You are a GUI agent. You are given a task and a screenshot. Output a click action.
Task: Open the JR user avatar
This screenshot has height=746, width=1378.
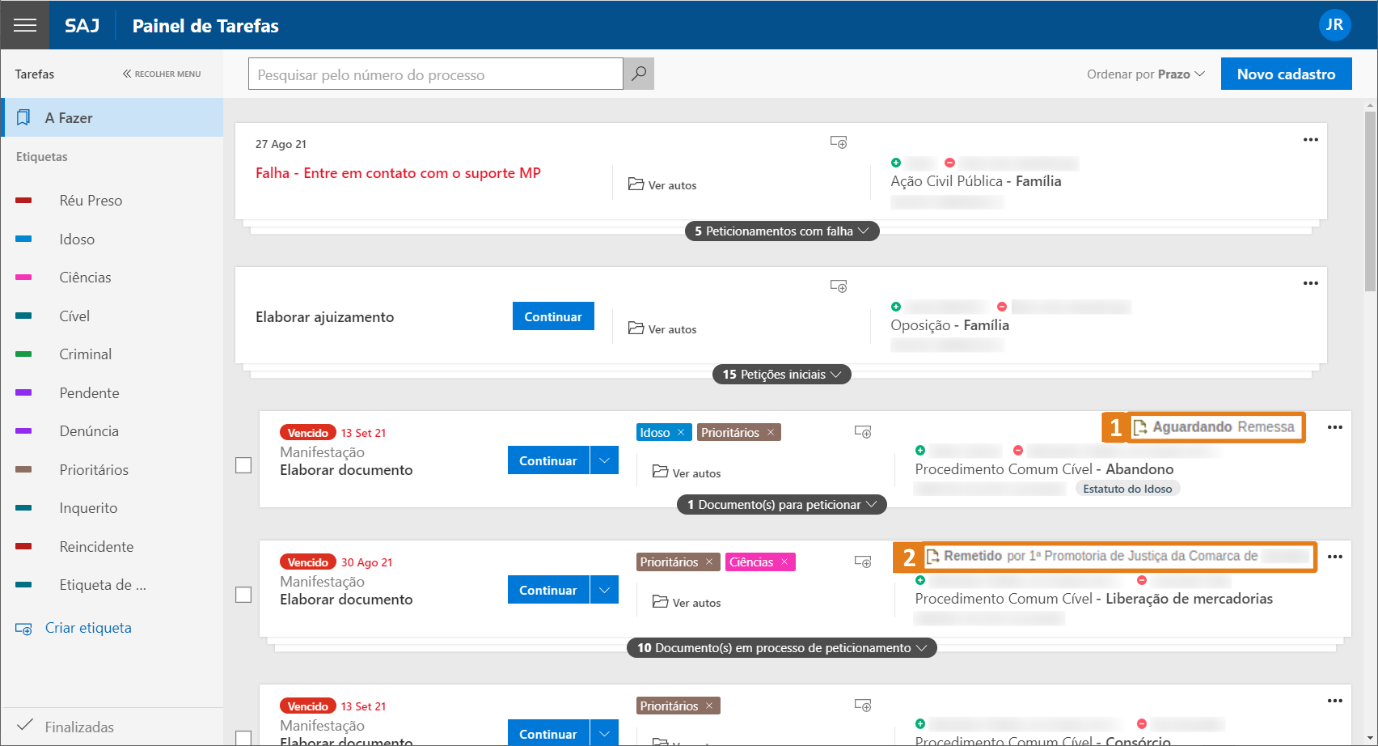point(1334,25)
